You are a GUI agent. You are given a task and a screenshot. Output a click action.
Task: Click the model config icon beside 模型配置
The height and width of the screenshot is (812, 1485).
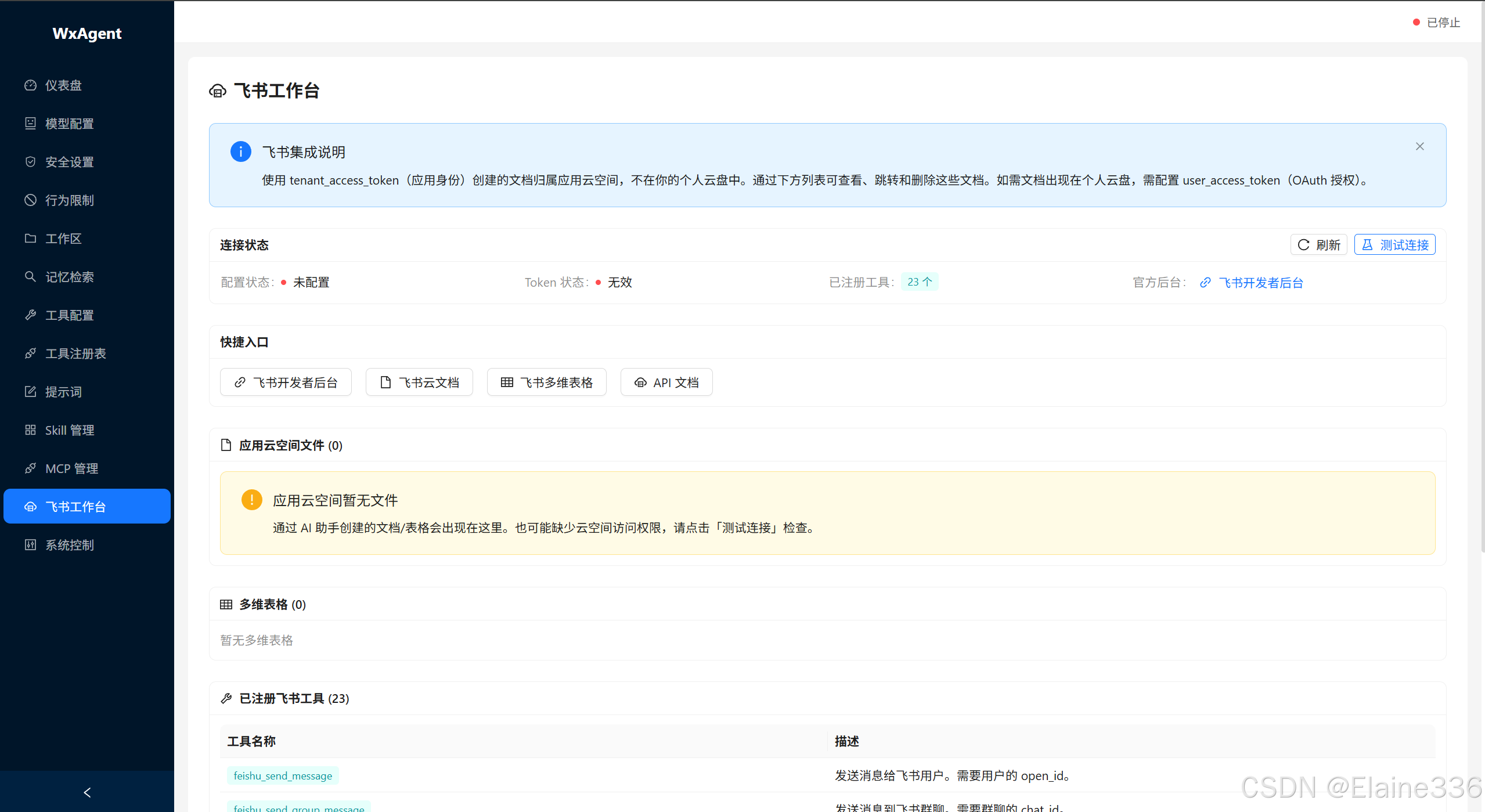click(31, 124)
